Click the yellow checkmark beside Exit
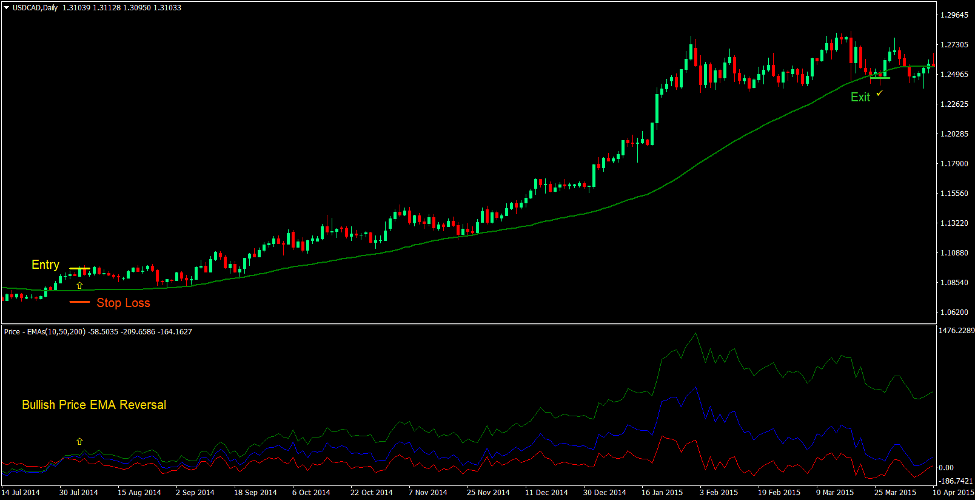This screenshot has width=977, height=502. click(x=879, y=93)
